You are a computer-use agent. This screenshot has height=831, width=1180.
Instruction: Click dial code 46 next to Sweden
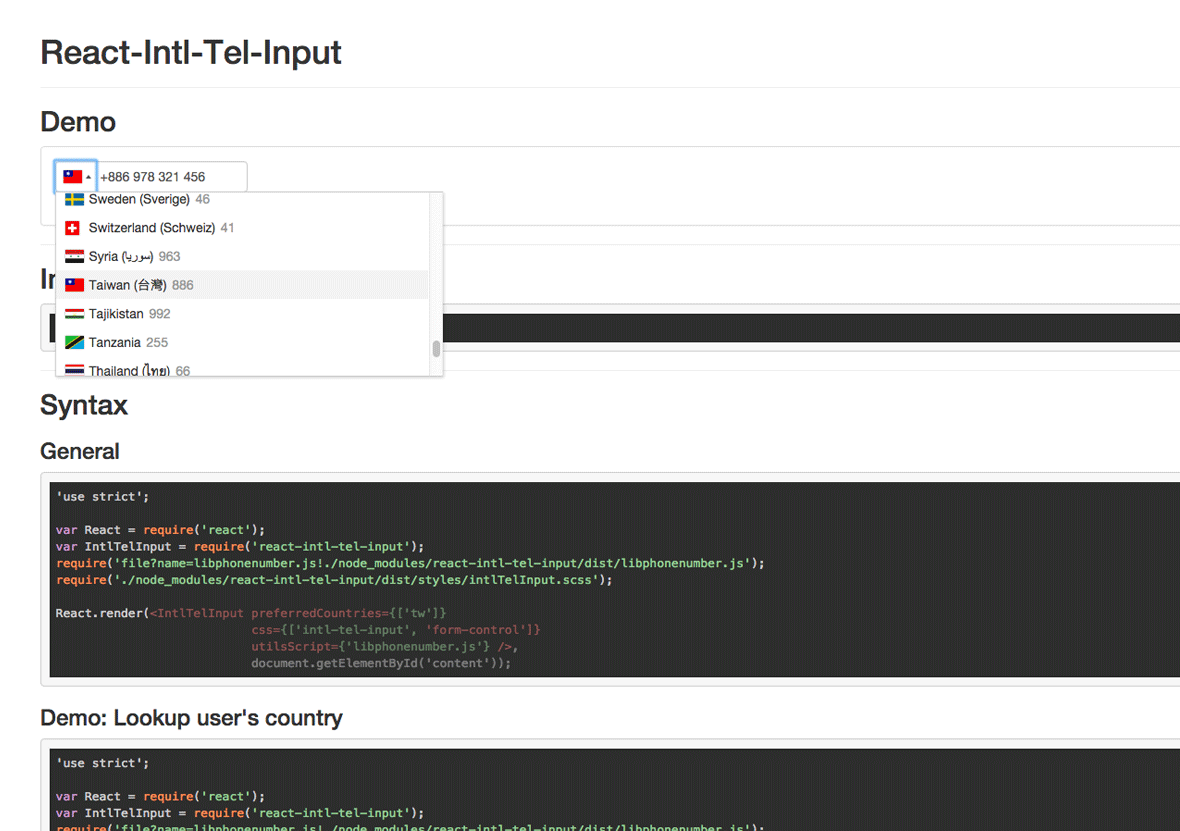202,199
